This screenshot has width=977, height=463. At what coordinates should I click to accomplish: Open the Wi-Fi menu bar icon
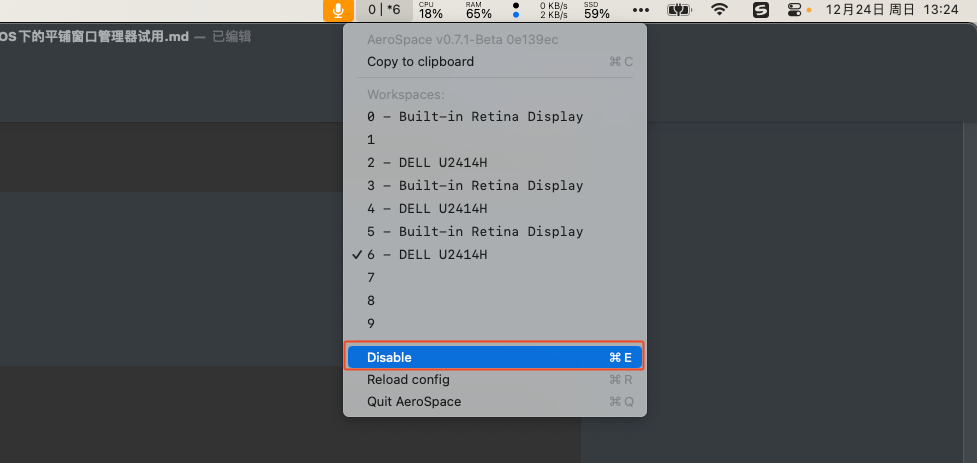720,9
